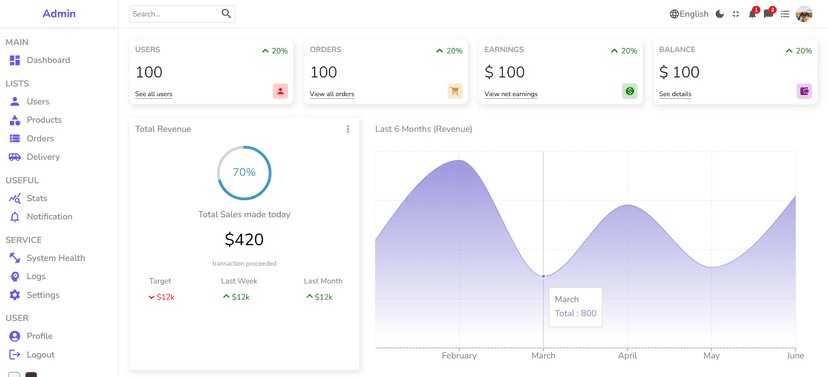828x377 pixels.
Task: Click the Dashboard grid icon in sidebar
Action: tap(15, 60)
